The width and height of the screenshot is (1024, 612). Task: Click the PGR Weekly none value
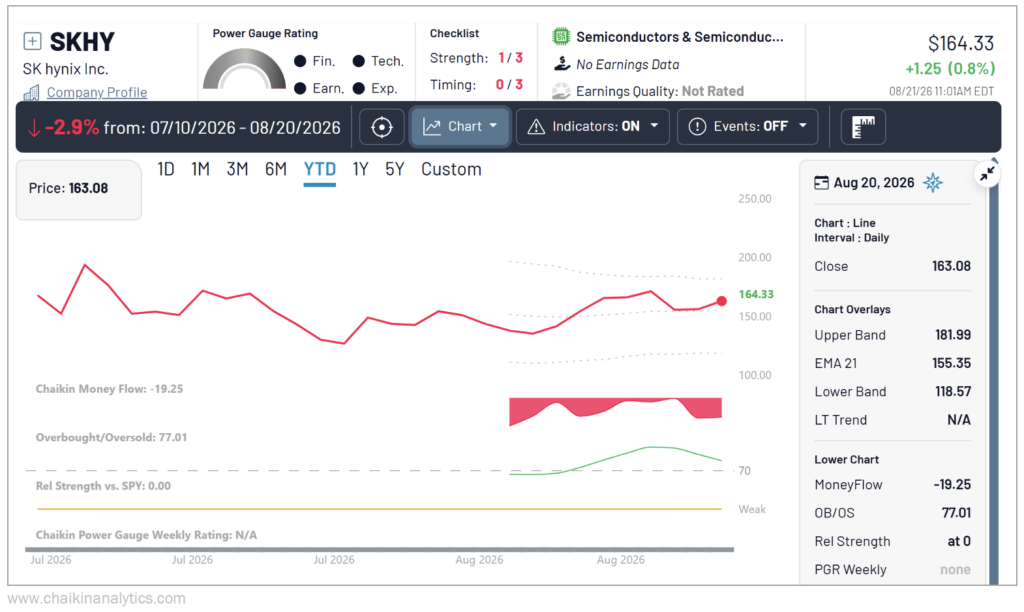(955, 570)
